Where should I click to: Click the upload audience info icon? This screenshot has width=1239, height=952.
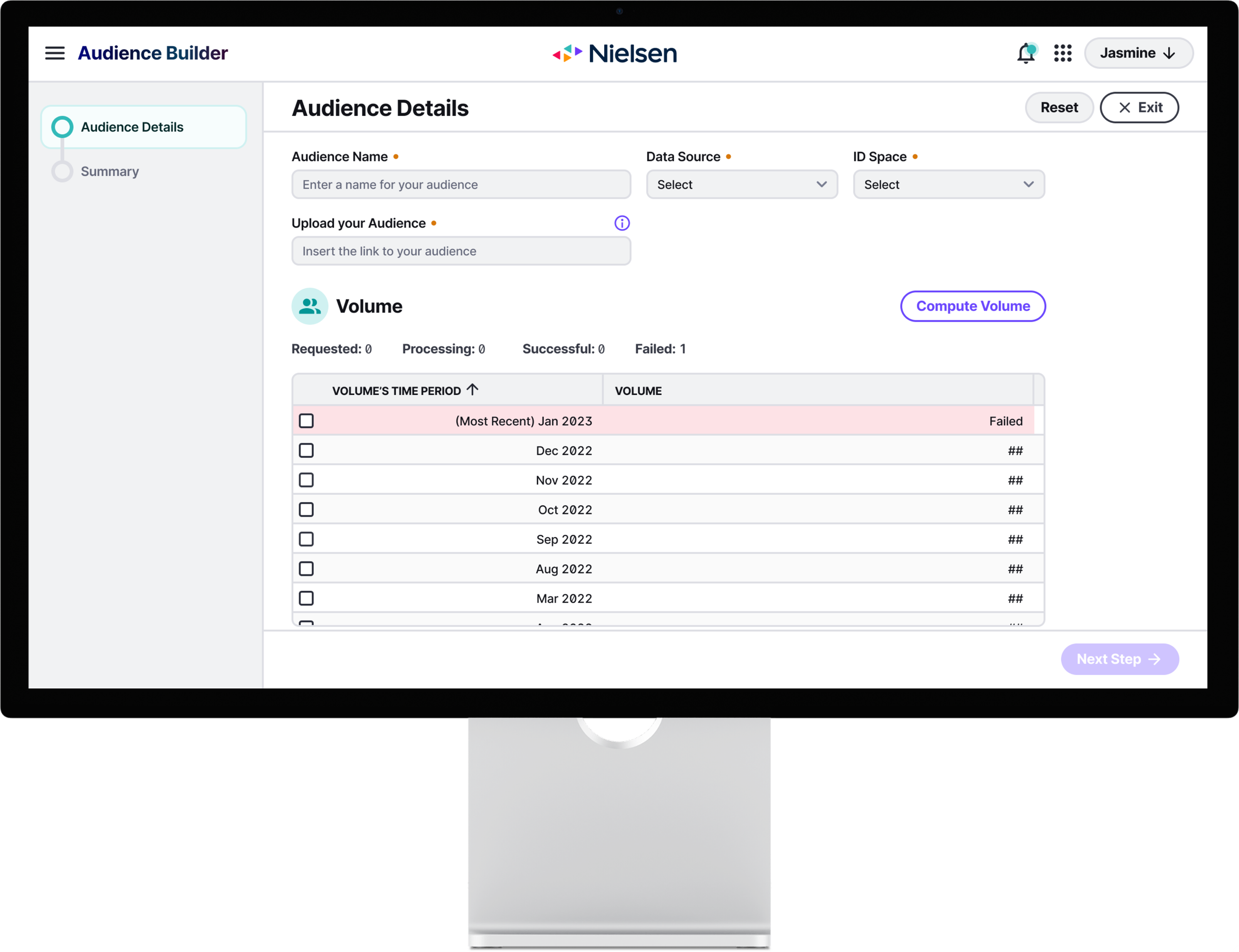(621, 224)
